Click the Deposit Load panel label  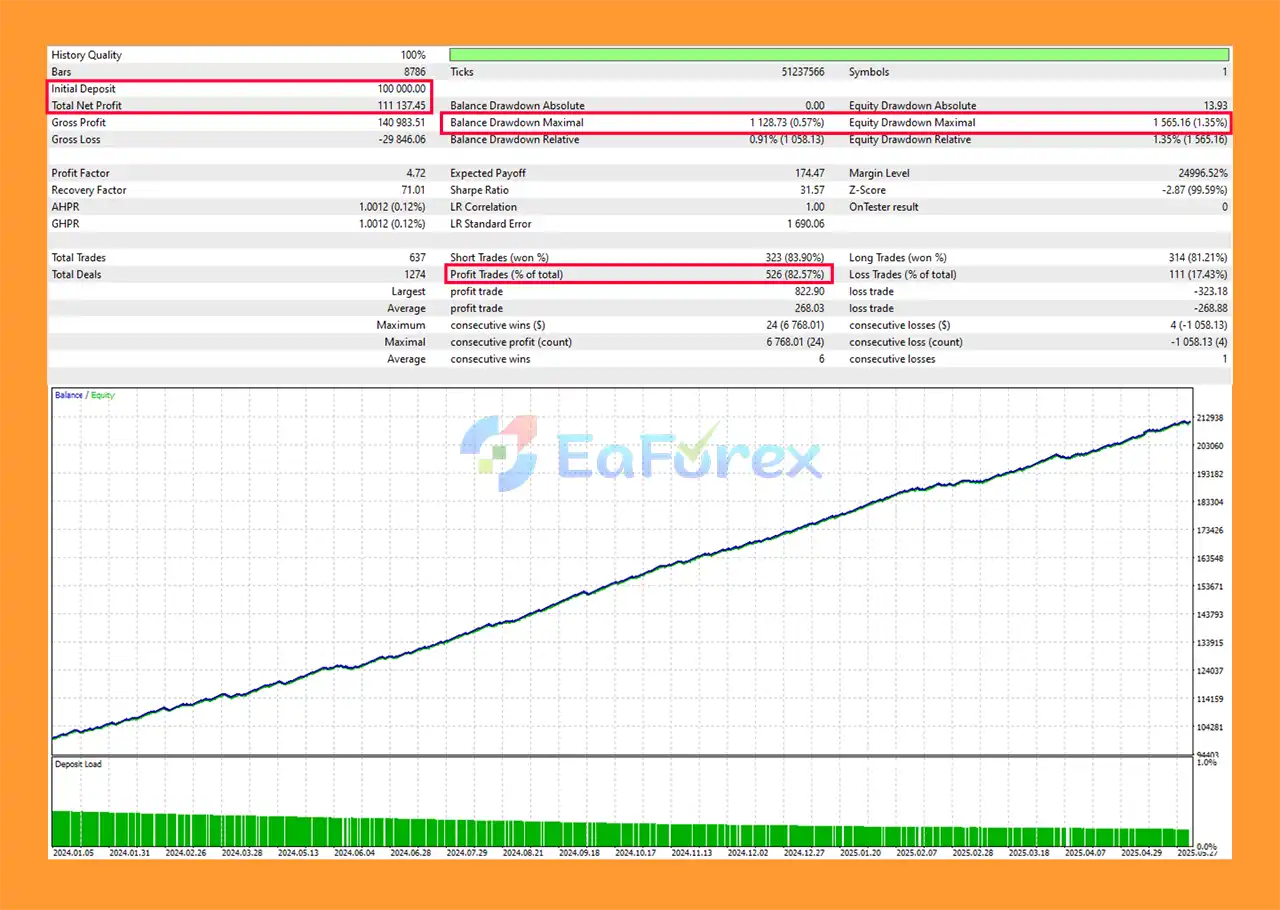point(77,764)
